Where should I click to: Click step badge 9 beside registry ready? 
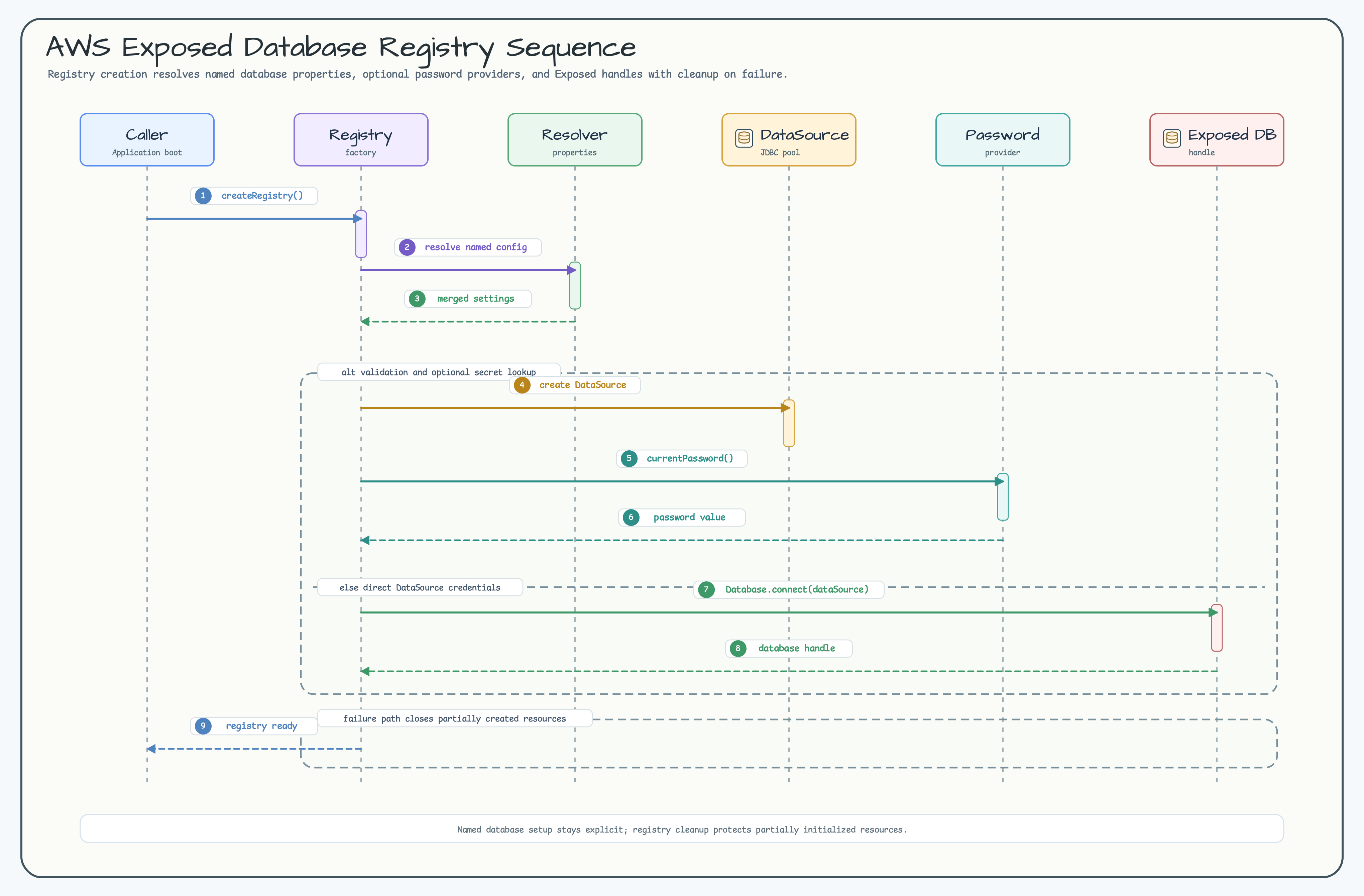click(x=203, y=726)
